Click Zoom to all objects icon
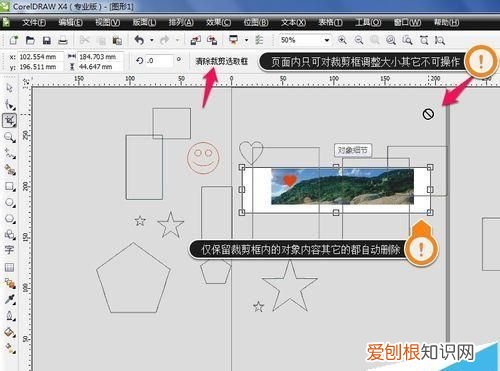This screenshot has width=500, height=371. pos(391,40)
